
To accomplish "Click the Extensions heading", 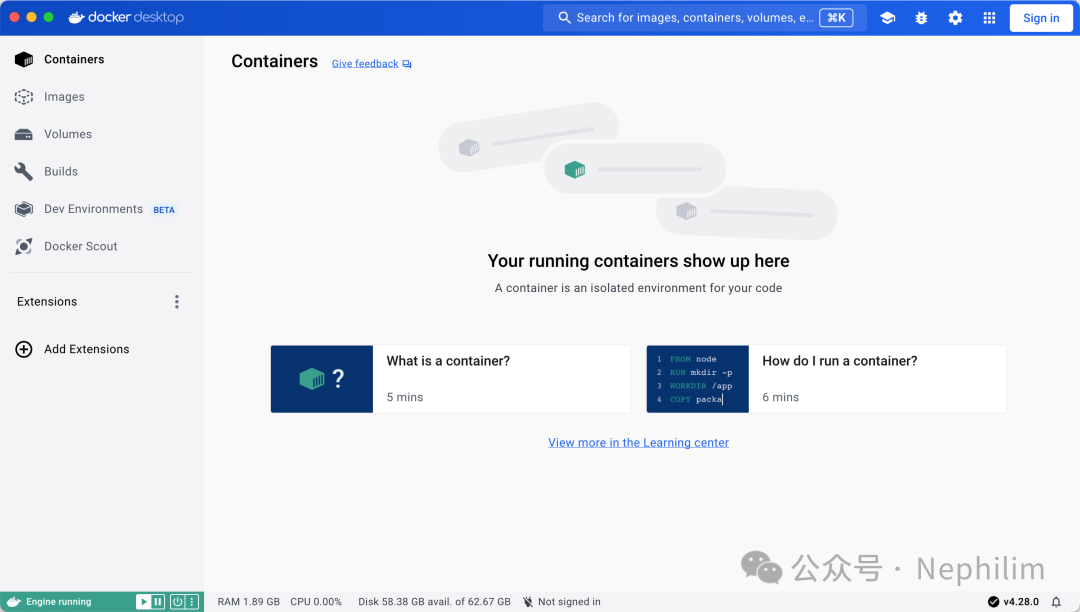I will pos(47,302).
